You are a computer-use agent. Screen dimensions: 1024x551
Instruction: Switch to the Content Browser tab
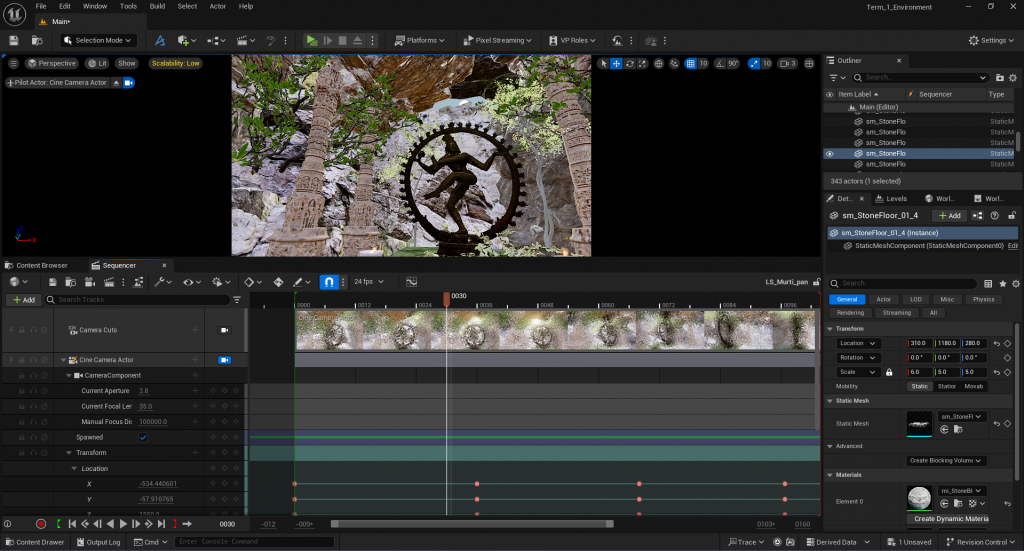pyautogui.click(x=37, y=266)
